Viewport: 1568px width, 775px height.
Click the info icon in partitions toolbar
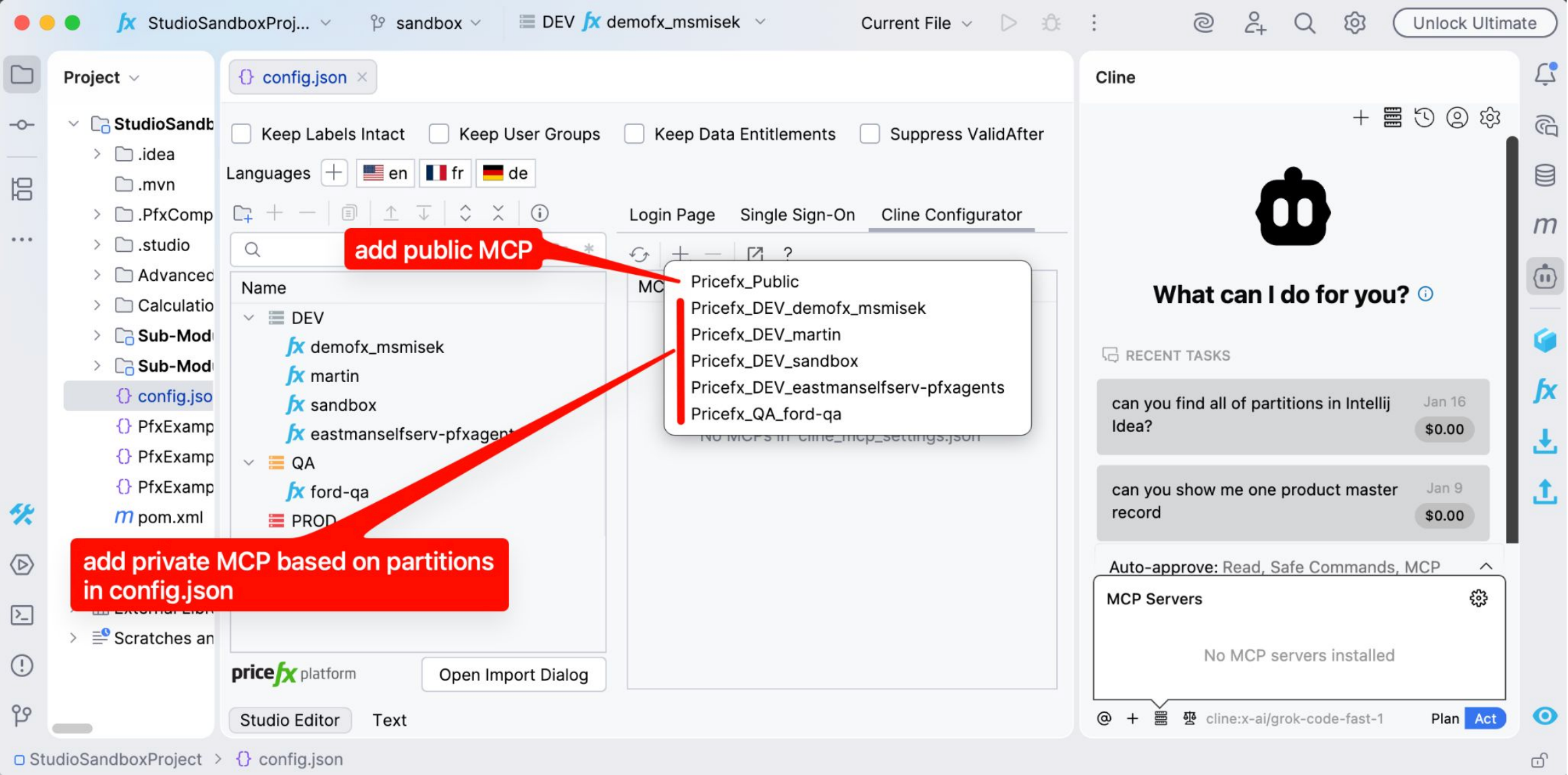(x=539, y=213)
